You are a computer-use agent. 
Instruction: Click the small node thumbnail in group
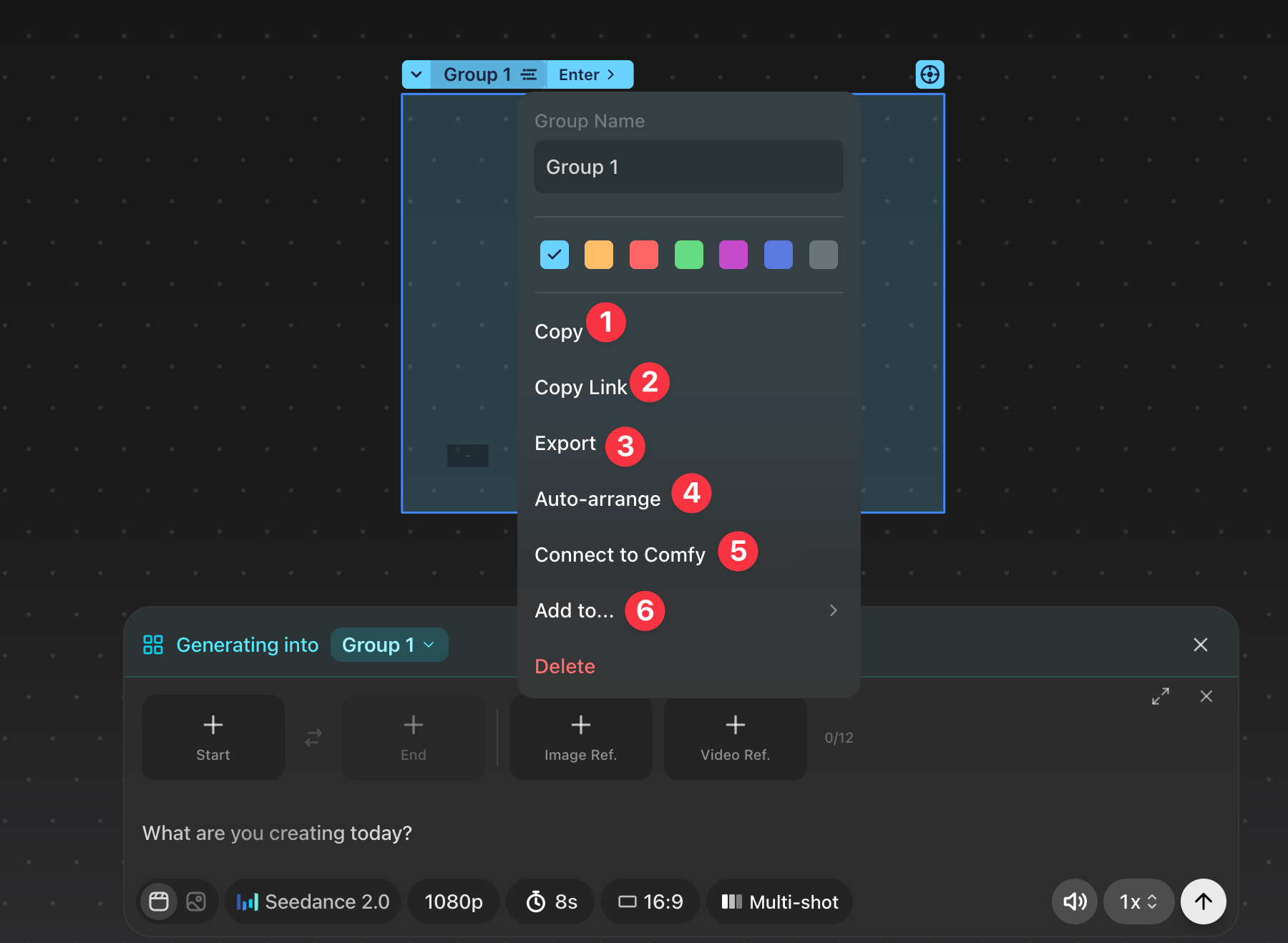[468, 456]
